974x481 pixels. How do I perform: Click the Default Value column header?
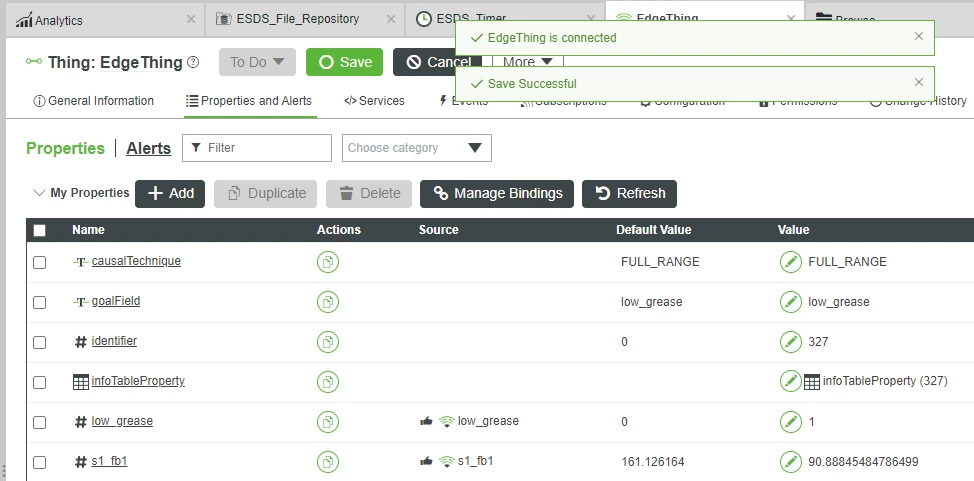point(653,230)
